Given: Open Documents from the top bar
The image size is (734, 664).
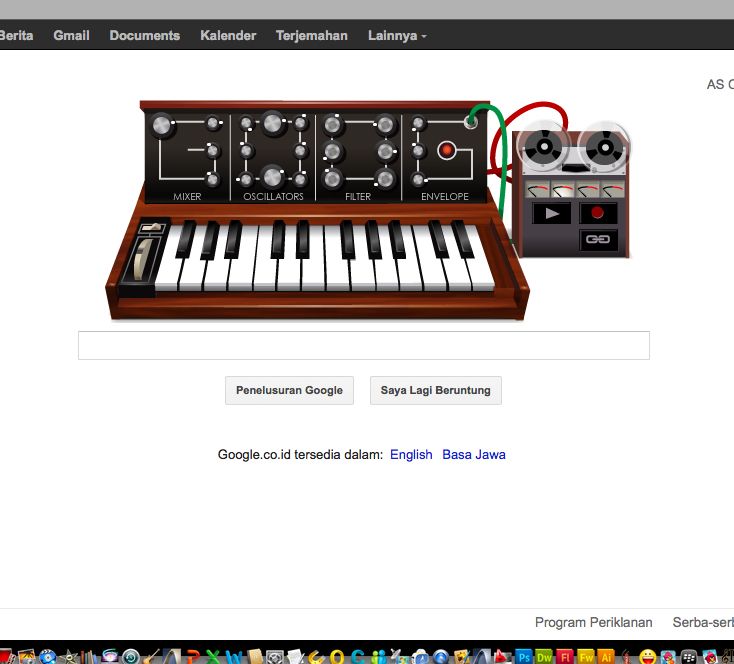Looking at the screenshot, I should [145, 36].
